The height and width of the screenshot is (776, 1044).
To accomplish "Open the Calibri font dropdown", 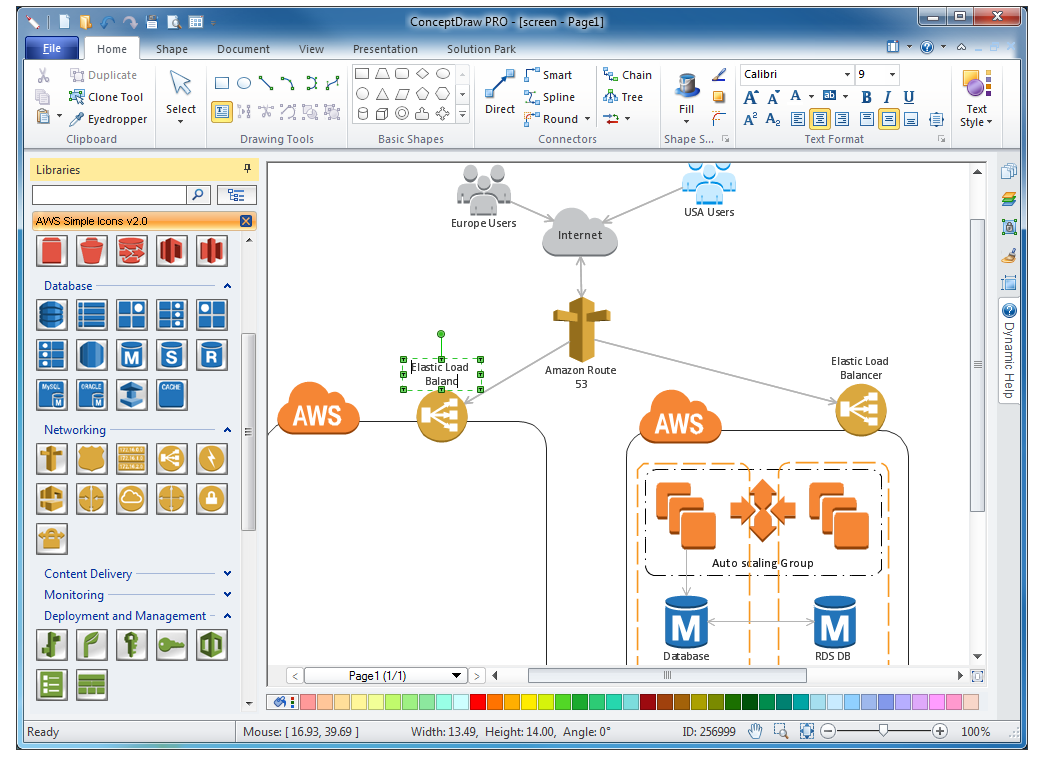I will [x=847, y=75].
